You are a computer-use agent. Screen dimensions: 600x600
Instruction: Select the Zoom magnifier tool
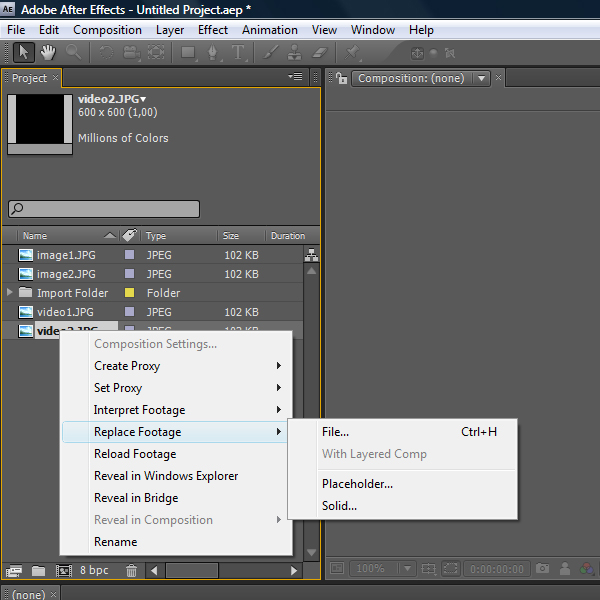73,52
